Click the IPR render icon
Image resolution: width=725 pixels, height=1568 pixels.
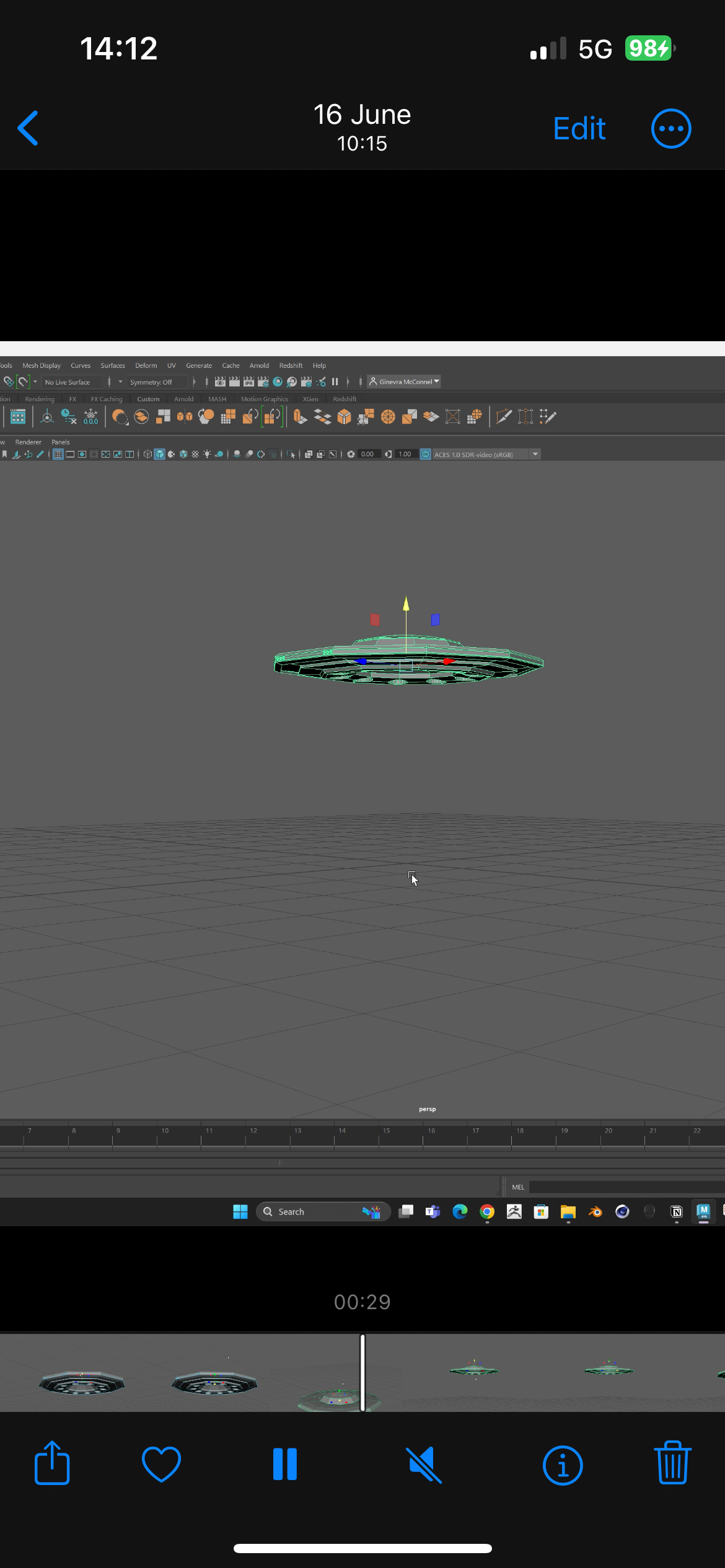point(248,382)
